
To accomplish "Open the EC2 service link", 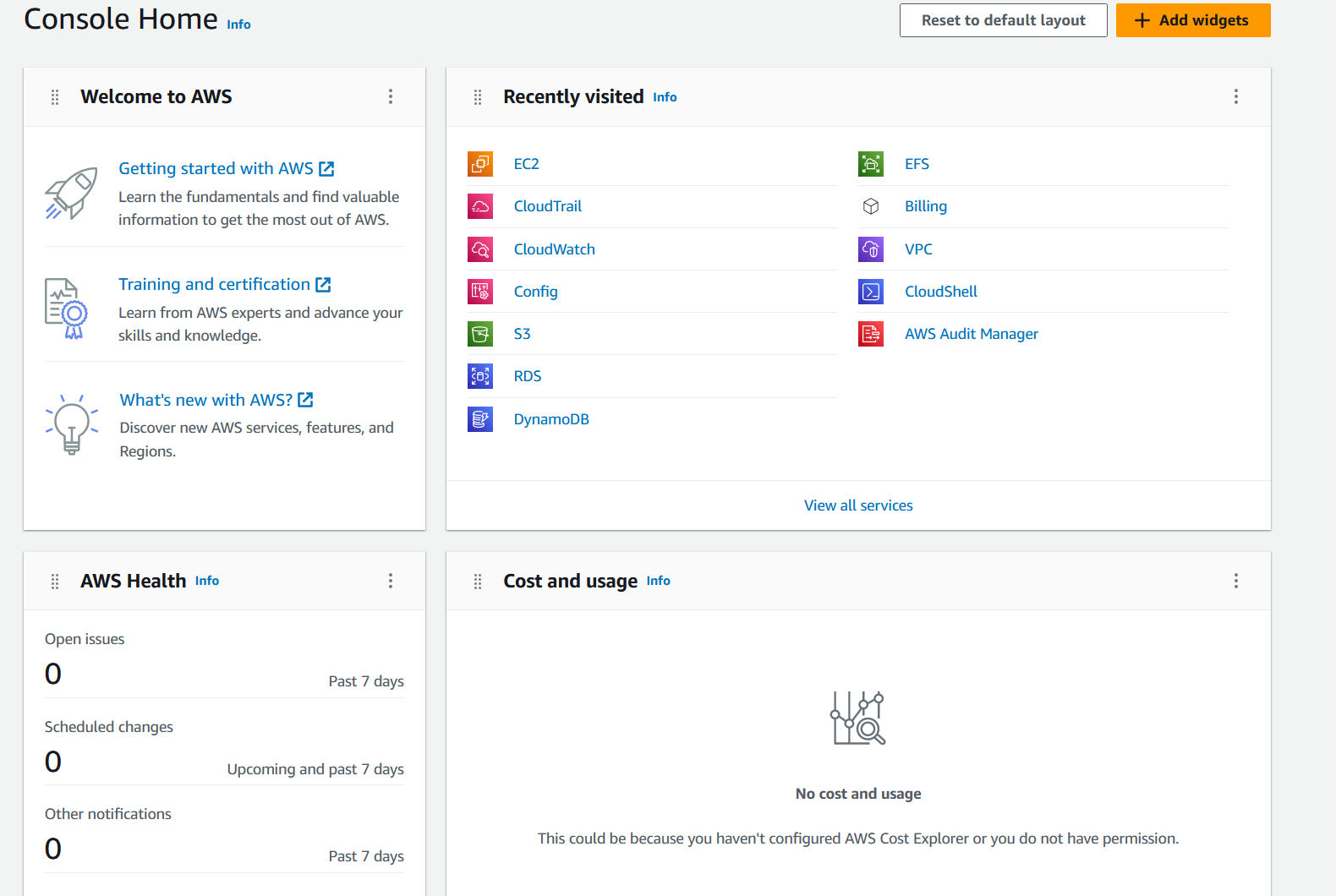I will (x=527, y=164).
